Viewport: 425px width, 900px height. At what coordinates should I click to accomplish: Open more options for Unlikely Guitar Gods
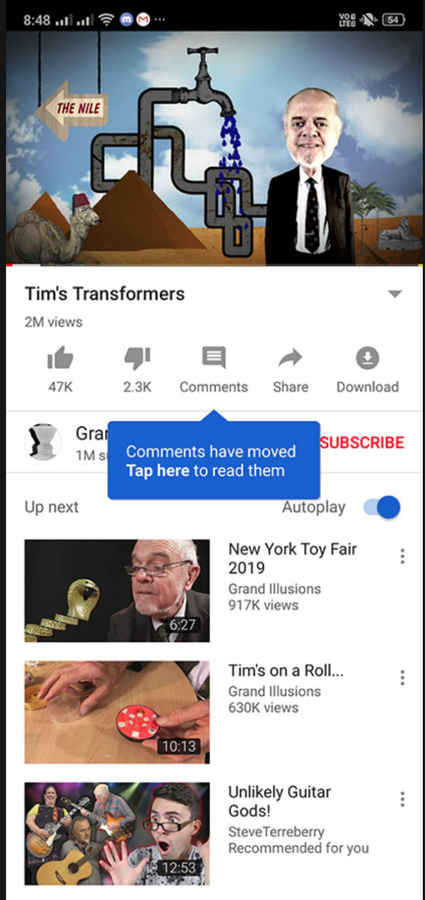(x=402, y=799)
